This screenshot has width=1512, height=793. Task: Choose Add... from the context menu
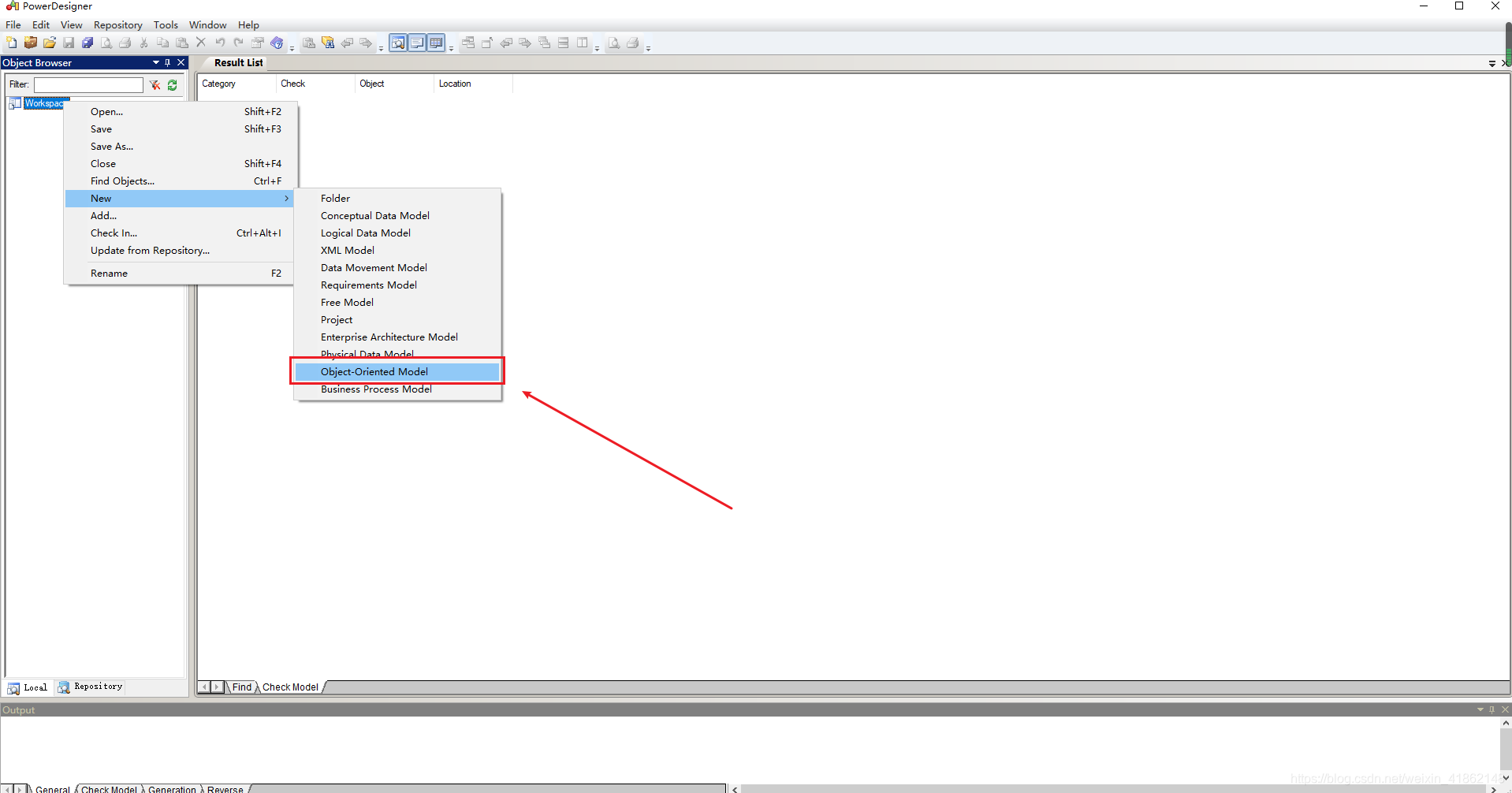click(x=180, y=215)
